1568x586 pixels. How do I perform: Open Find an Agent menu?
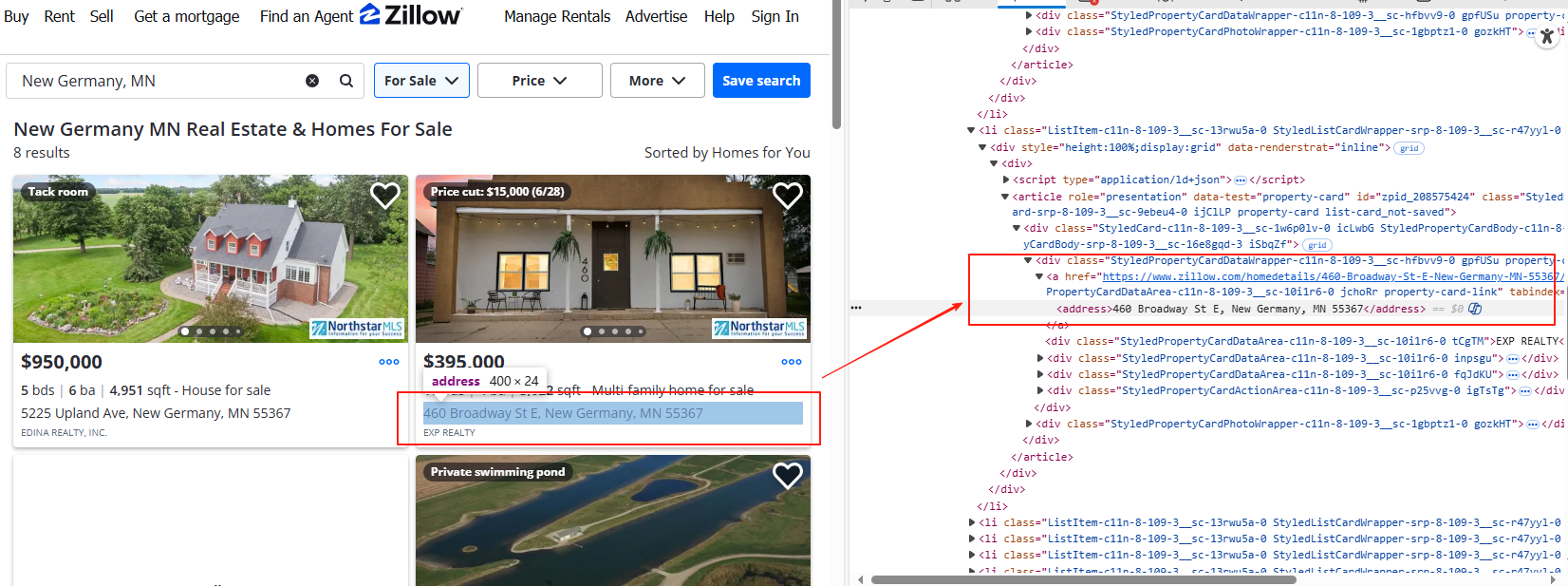tap(307, 16)
